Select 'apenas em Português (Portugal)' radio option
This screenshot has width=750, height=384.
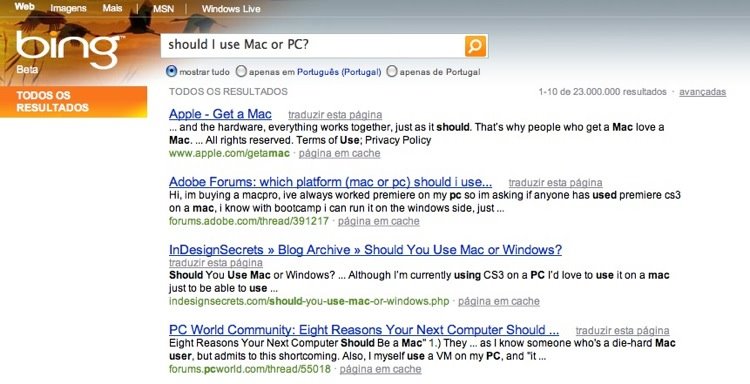[x=242, y=72]
